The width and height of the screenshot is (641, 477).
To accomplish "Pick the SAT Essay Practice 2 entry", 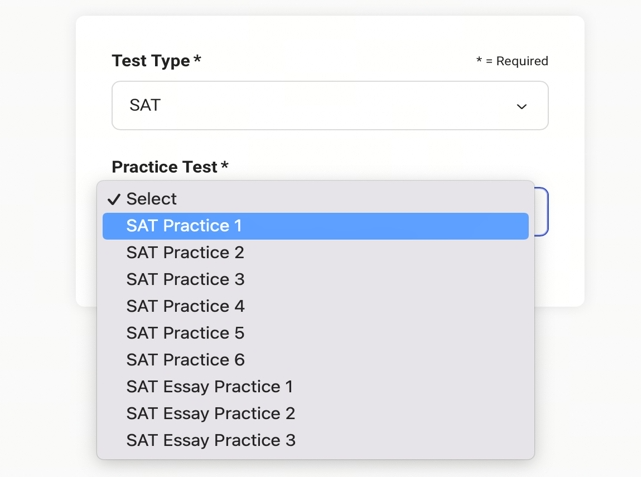I will pyautogui.click(x=210, y=413).
